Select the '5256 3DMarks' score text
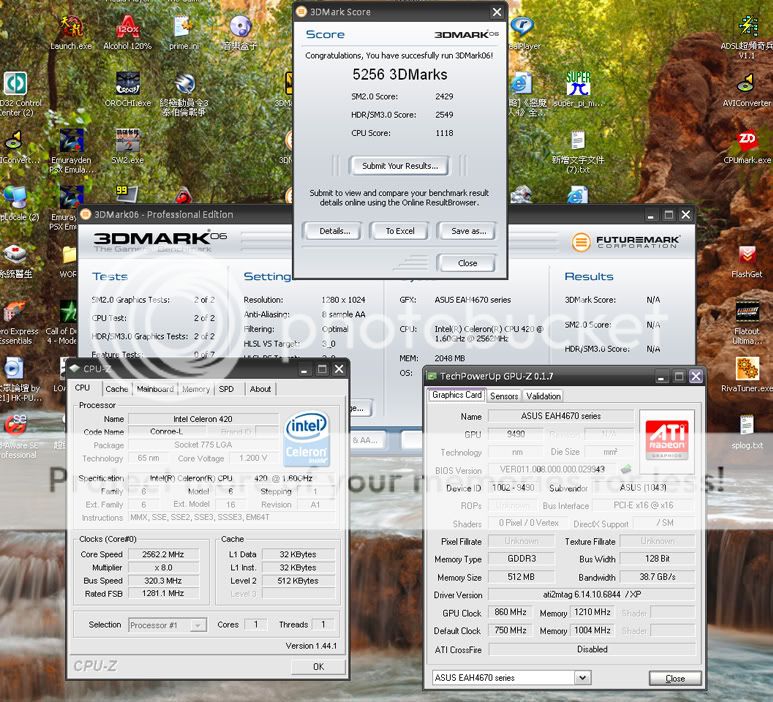The height and width of the screenshot is (702, 773). pyautogui.click(x=400, y=74)
